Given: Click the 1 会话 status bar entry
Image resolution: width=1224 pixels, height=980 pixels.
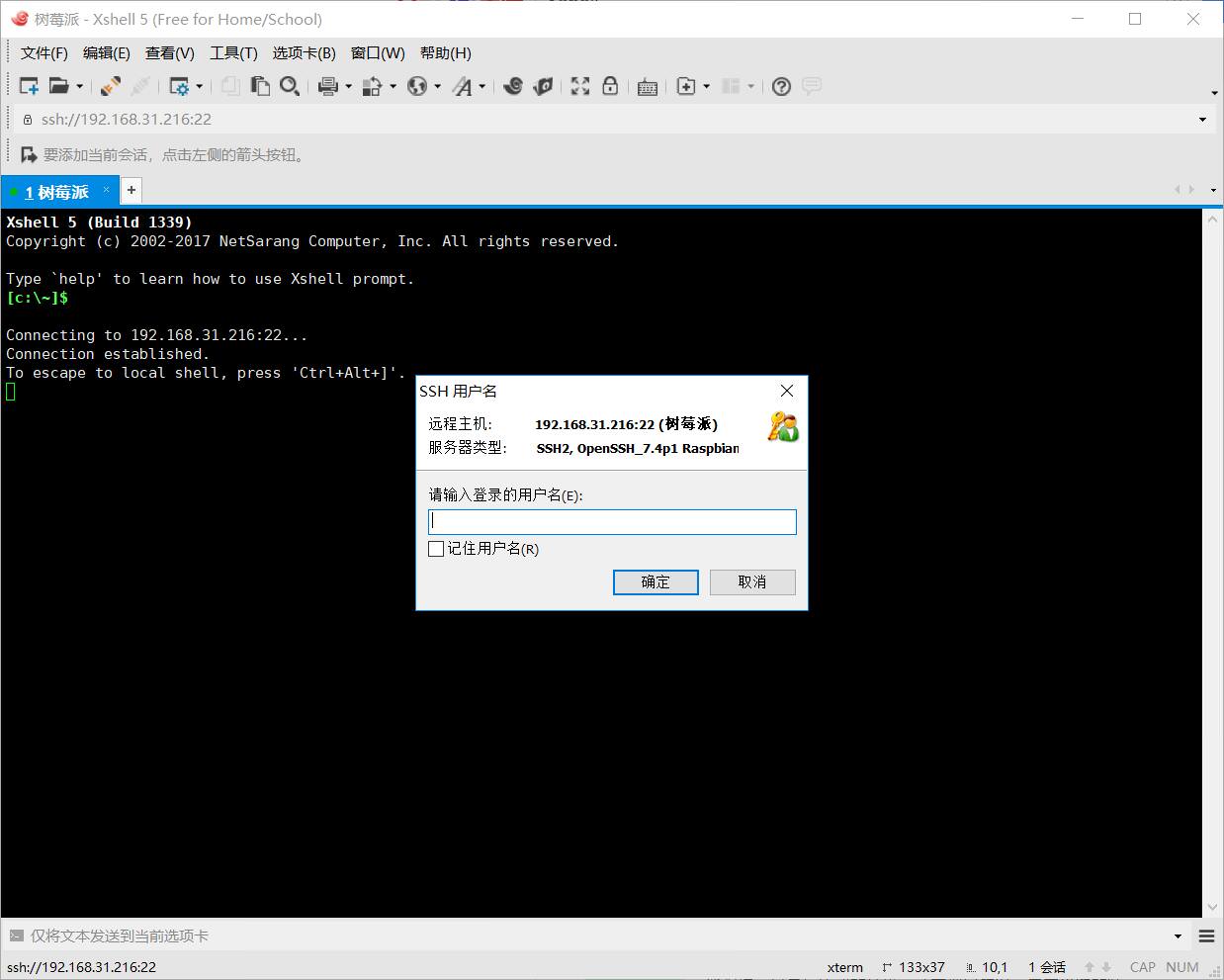Looking at the screenshot, I should tap(1047, 967).
